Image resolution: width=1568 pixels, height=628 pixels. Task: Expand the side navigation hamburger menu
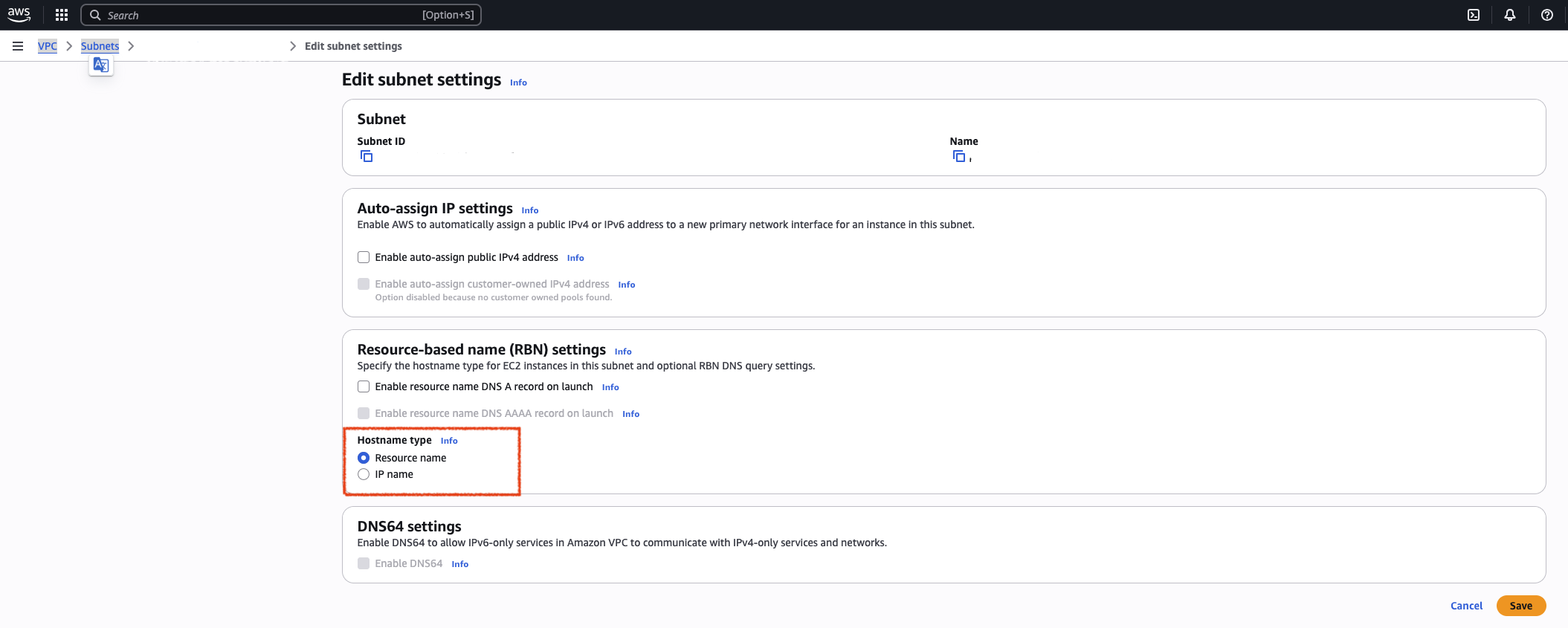point(18,46)
